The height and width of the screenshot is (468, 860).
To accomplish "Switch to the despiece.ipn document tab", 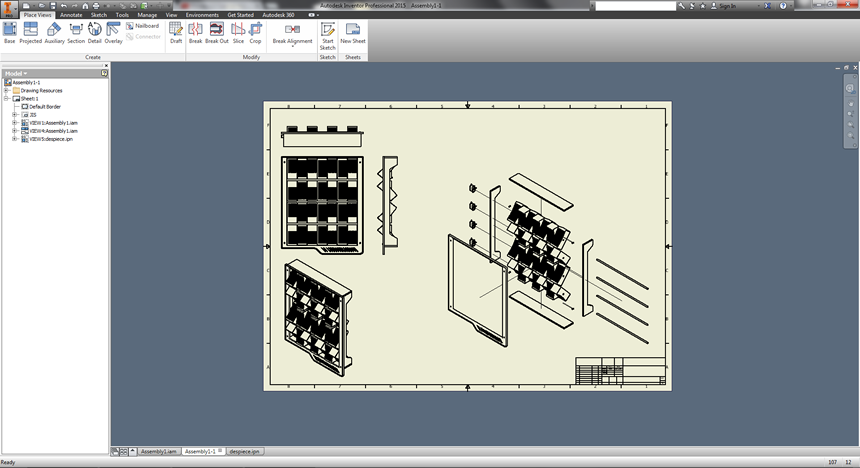I will click(244, 452).
